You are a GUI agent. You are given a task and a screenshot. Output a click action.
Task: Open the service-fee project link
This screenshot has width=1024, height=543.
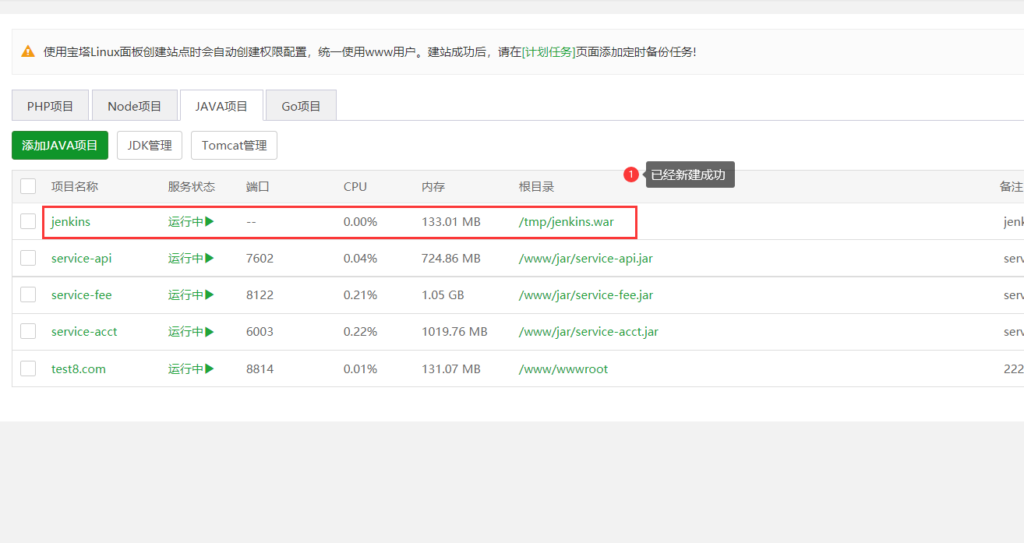(x=82, y=295)
